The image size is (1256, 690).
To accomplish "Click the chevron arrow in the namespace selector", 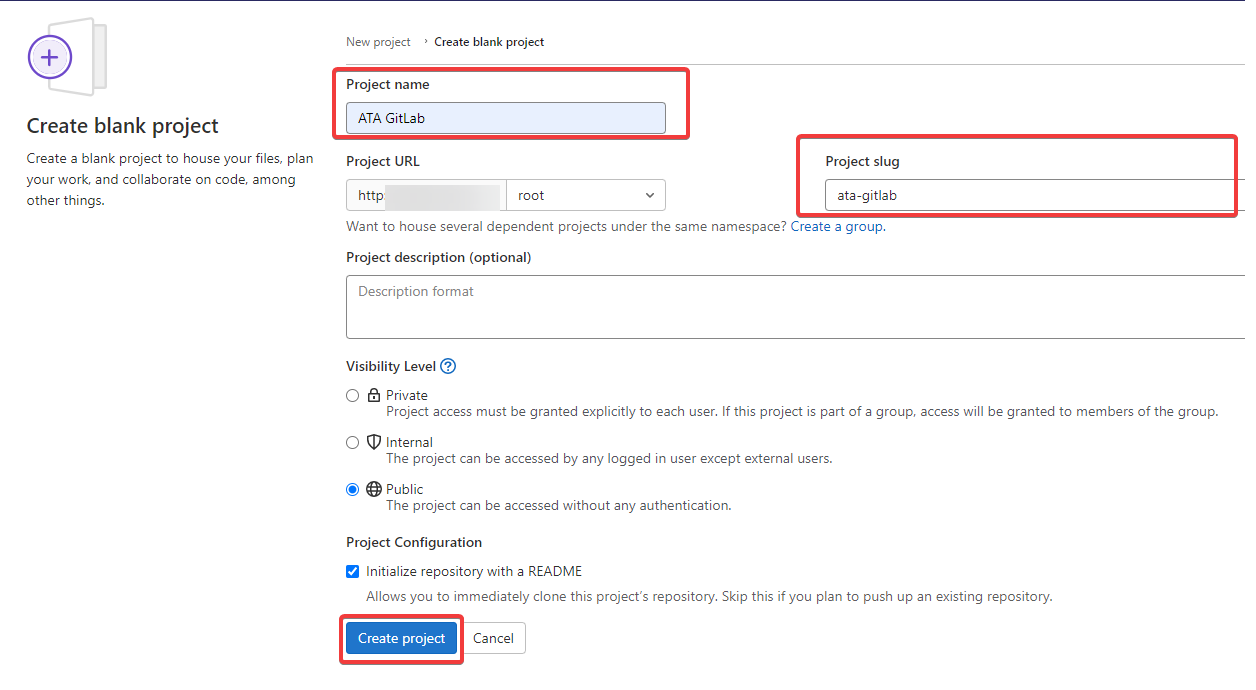I will point(650,195).
